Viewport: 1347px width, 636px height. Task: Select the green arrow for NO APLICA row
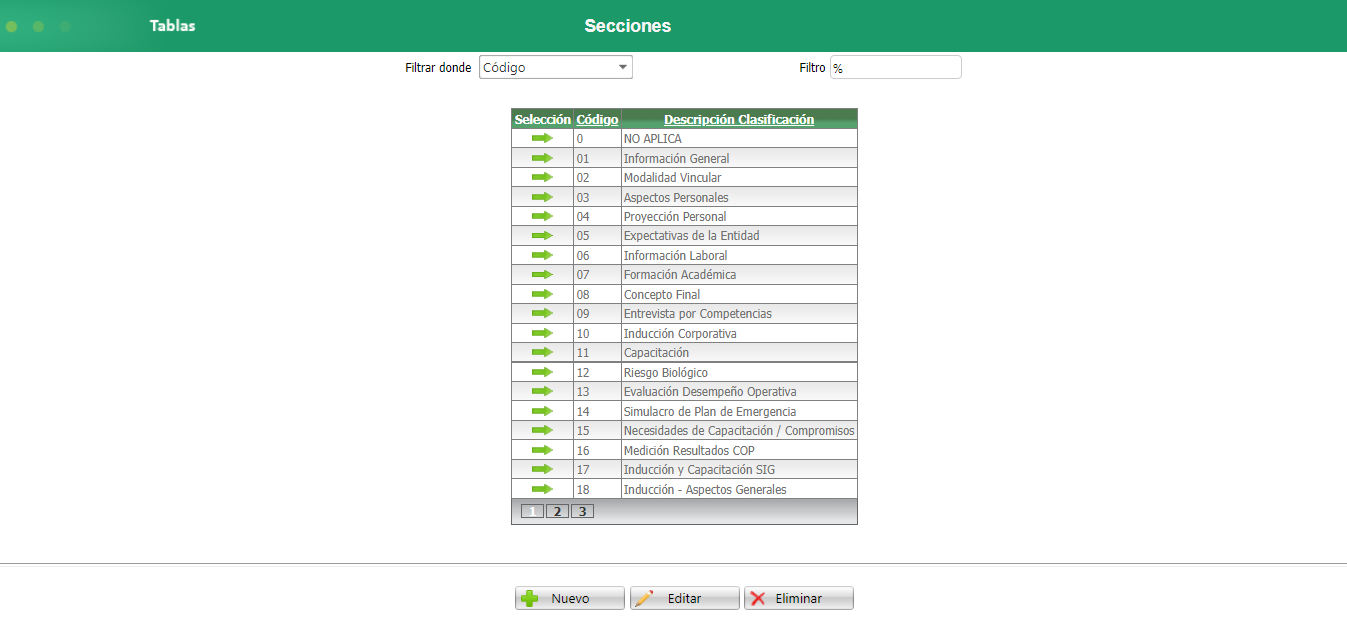[x=542, y=138]
